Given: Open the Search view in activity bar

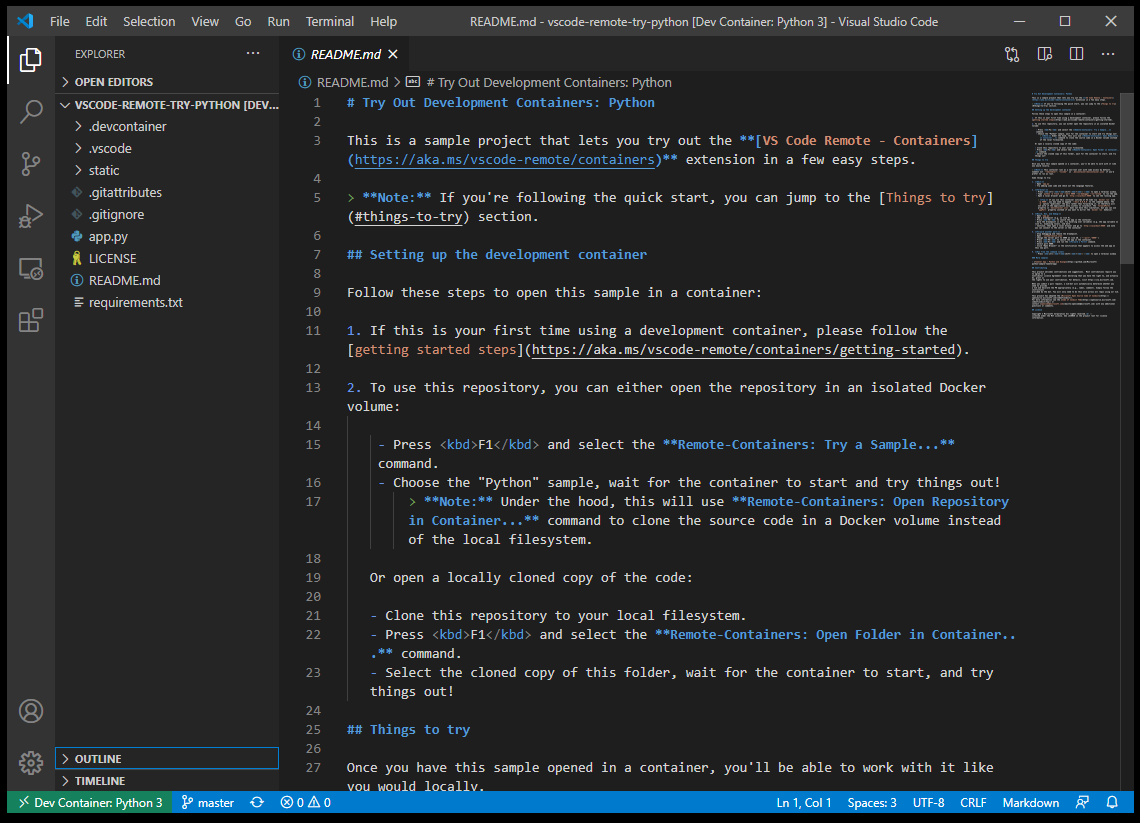Looking at the screenshot, I should (x=30, y=111).
